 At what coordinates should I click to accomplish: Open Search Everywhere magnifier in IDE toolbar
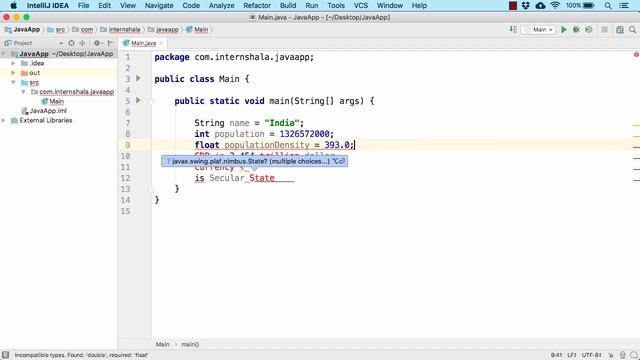pos(632,29)
